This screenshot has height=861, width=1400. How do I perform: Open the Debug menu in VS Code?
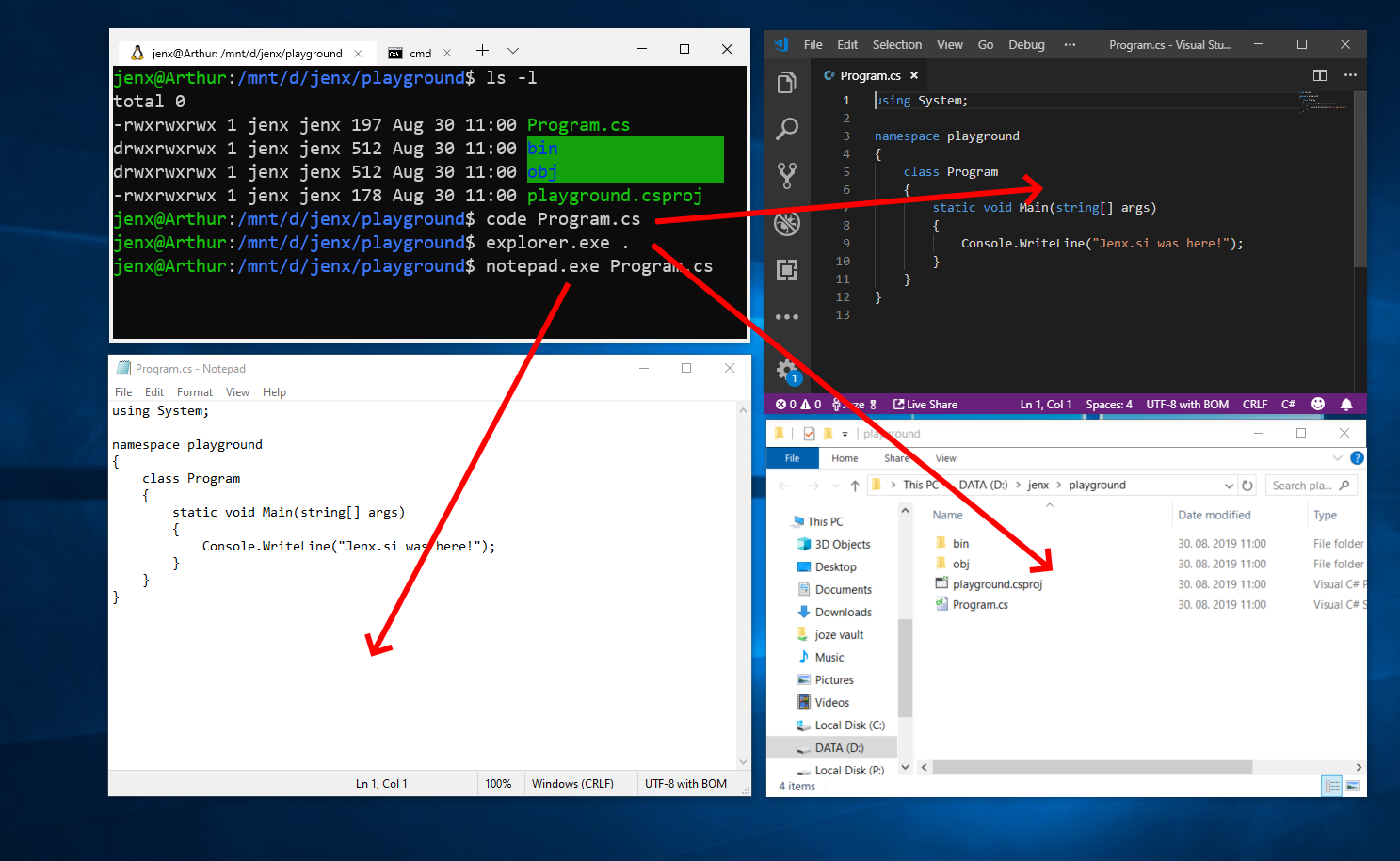pos(1026,44)
